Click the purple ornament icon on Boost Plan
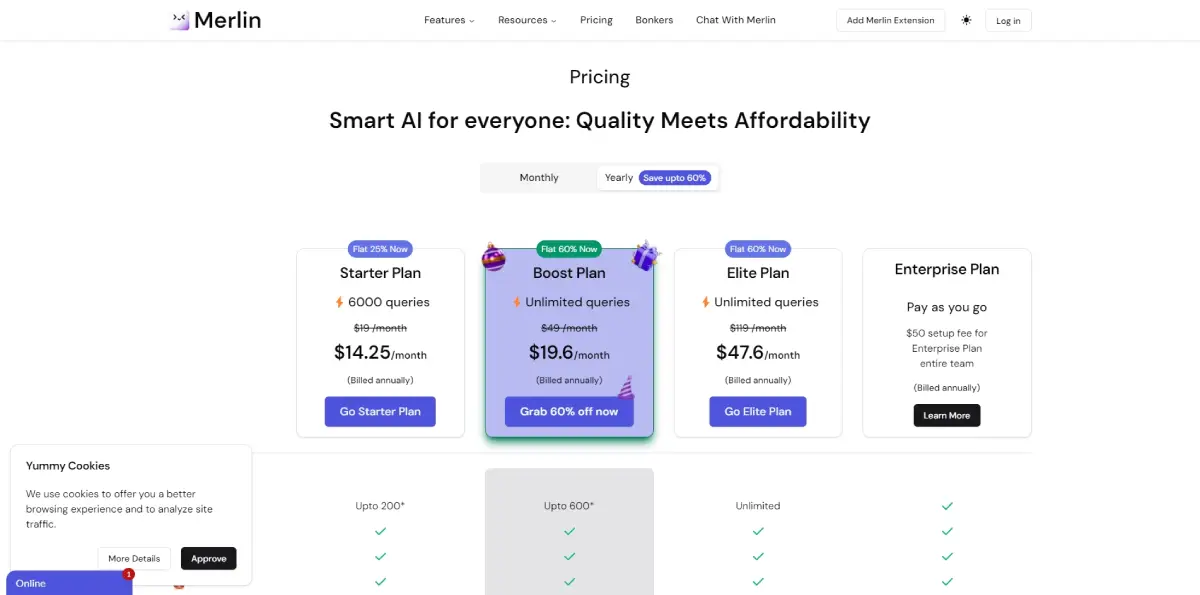Screen dimensions: 1200x595 pyautogui.click(x=494, y=257)
